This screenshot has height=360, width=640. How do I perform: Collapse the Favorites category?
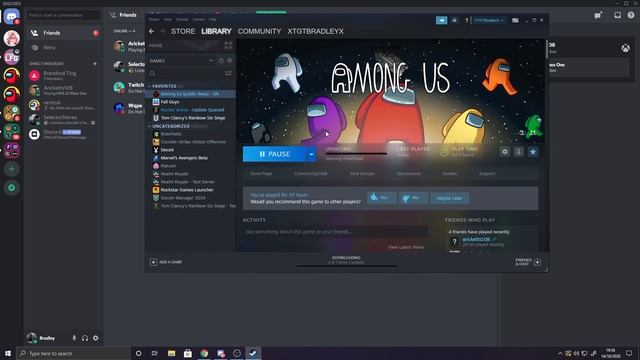149,86
